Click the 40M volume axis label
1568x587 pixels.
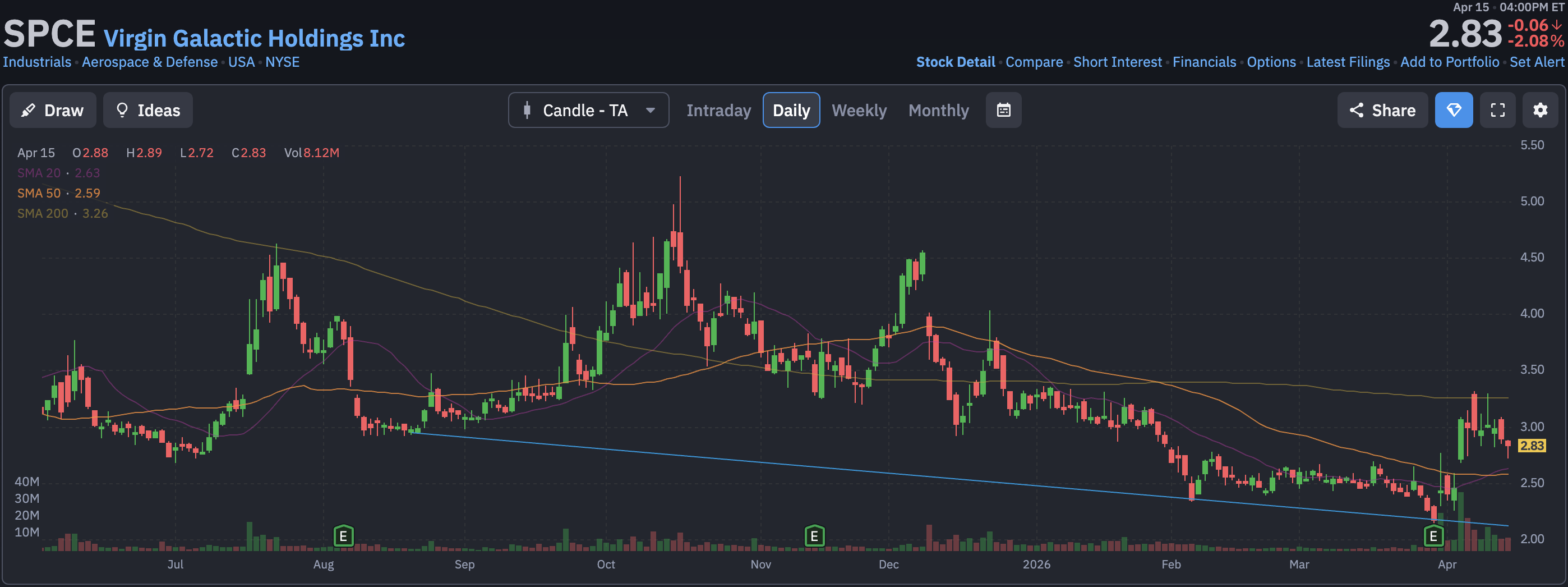pyautogui.click(x=27, y=481)
